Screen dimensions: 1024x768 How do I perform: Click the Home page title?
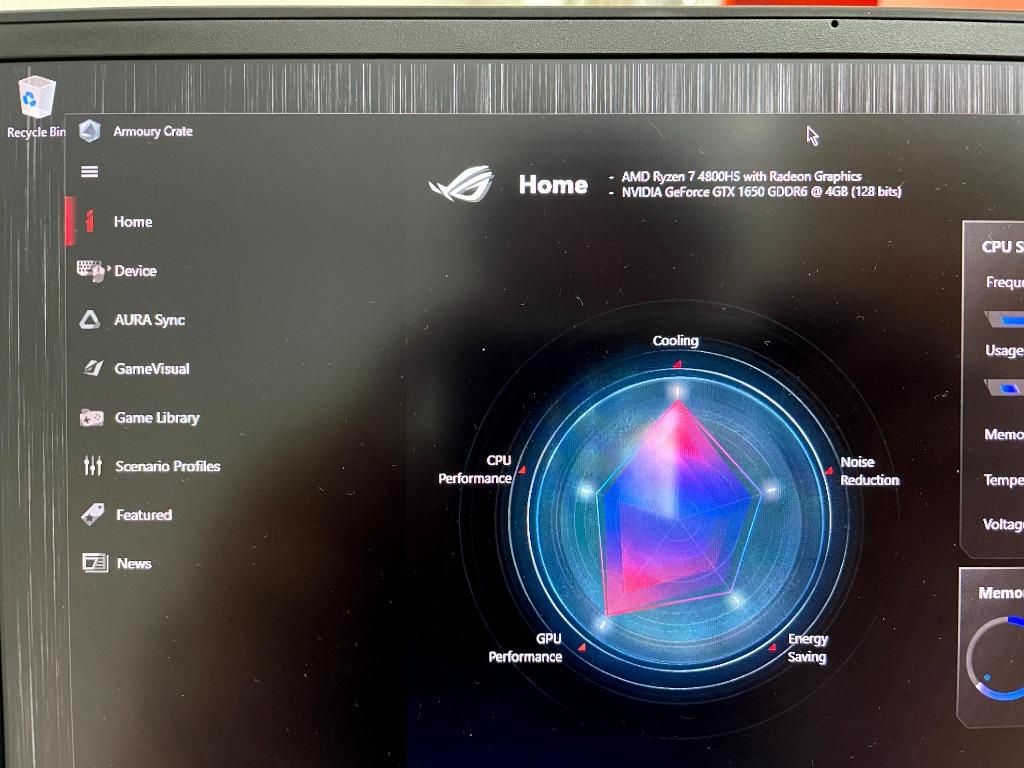click(553, 185)
